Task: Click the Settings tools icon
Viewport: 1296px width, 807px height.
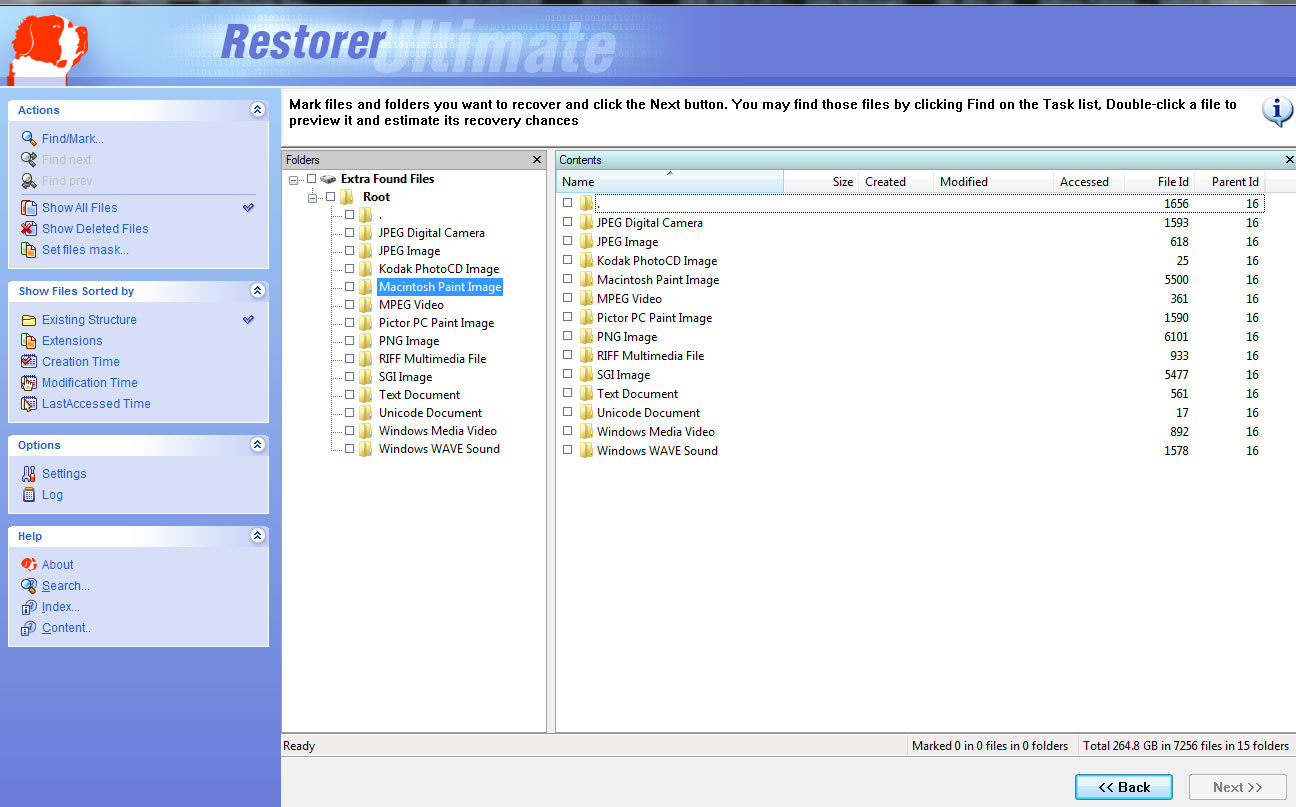Action: [x=29, y=474]
